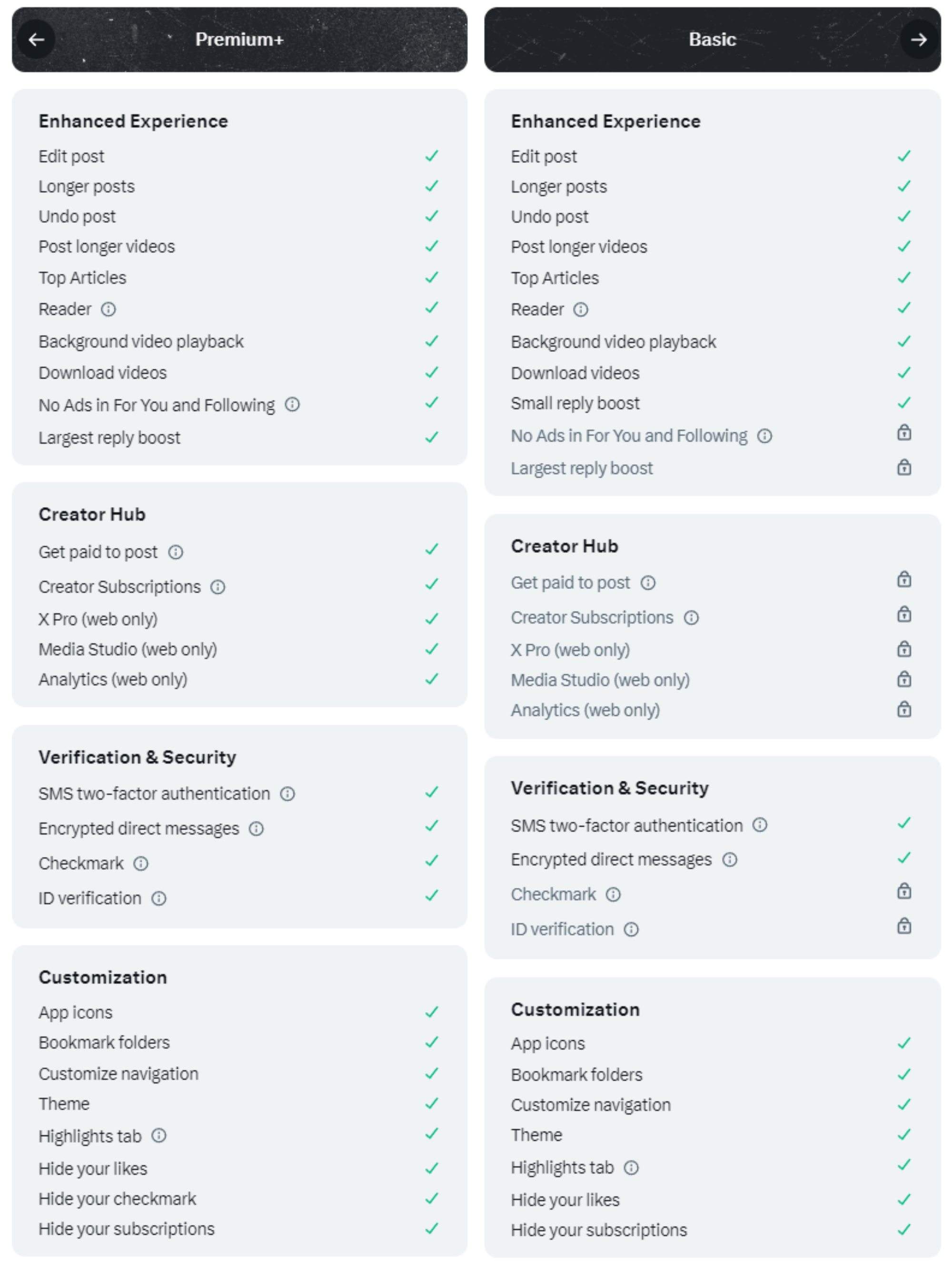Click info icon for SMS two-factor authentication in Basic
Viewport: 952px width, 1265px height.
pos(759,825)
